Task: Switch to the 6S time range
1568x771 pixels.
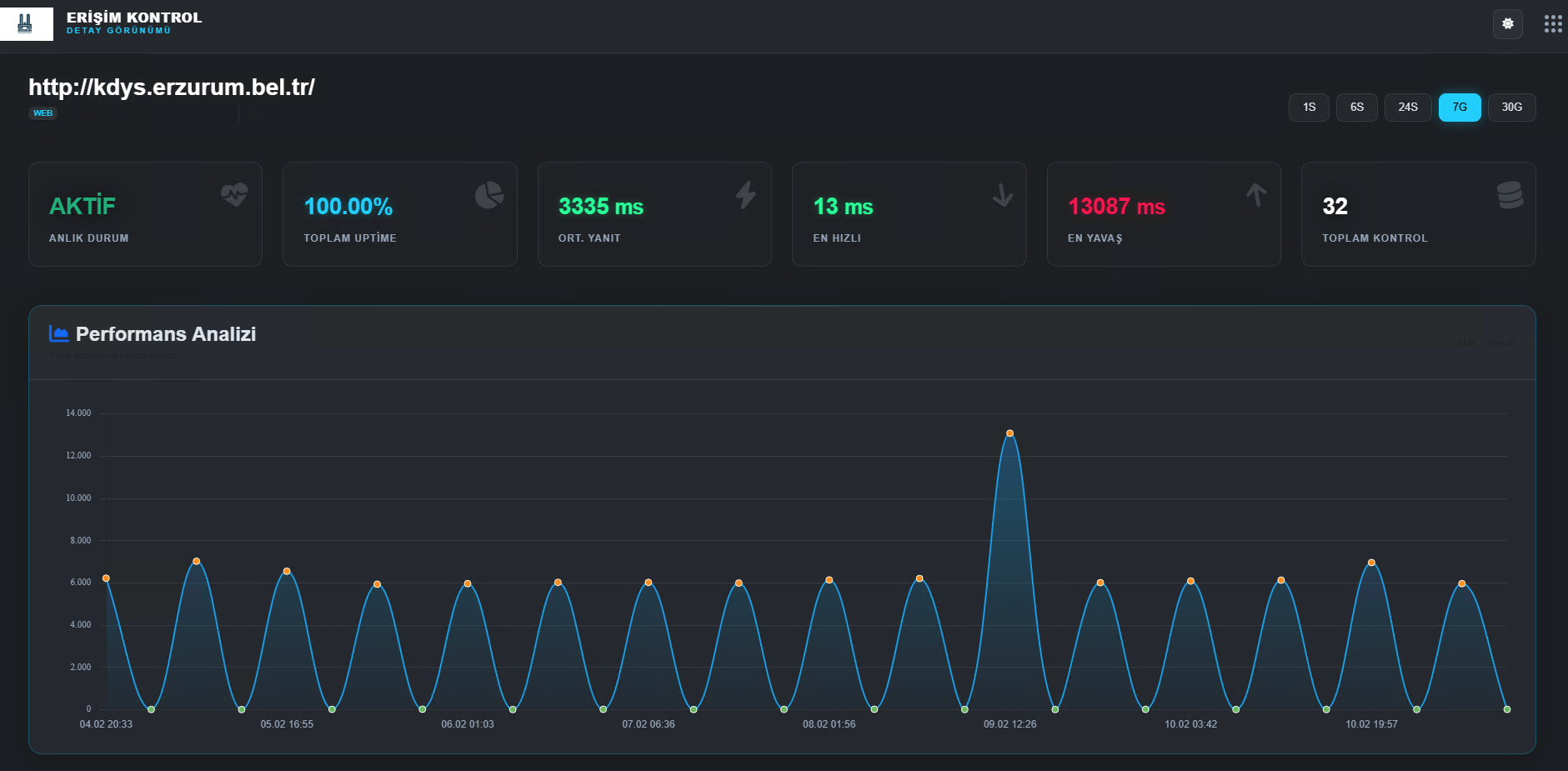Action: point(1356,108)
